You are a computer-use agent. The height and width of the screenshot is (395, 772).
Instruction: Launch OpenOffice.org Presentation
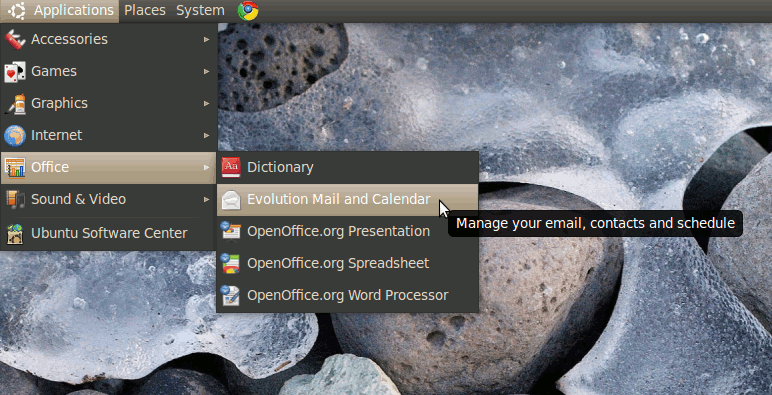pos(348,231)
